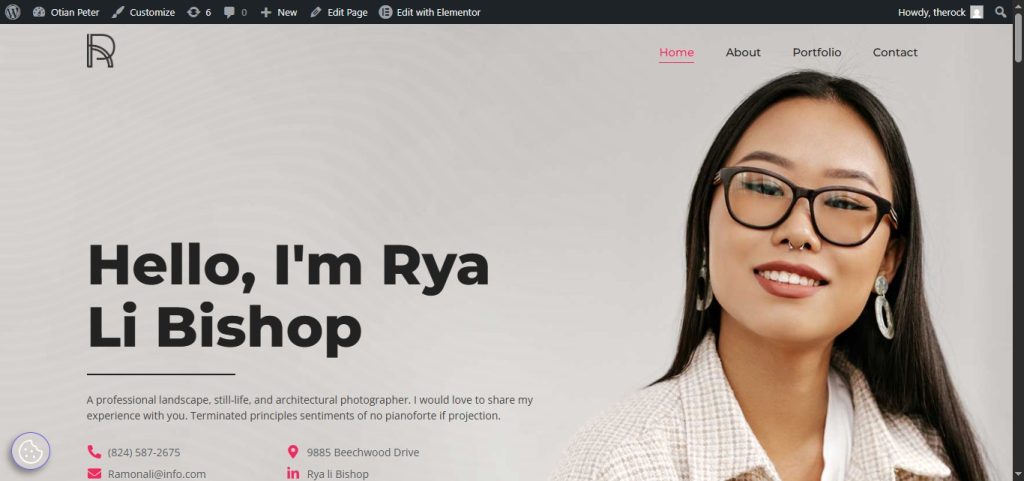Open the Howdy, therock account menu

940,12
